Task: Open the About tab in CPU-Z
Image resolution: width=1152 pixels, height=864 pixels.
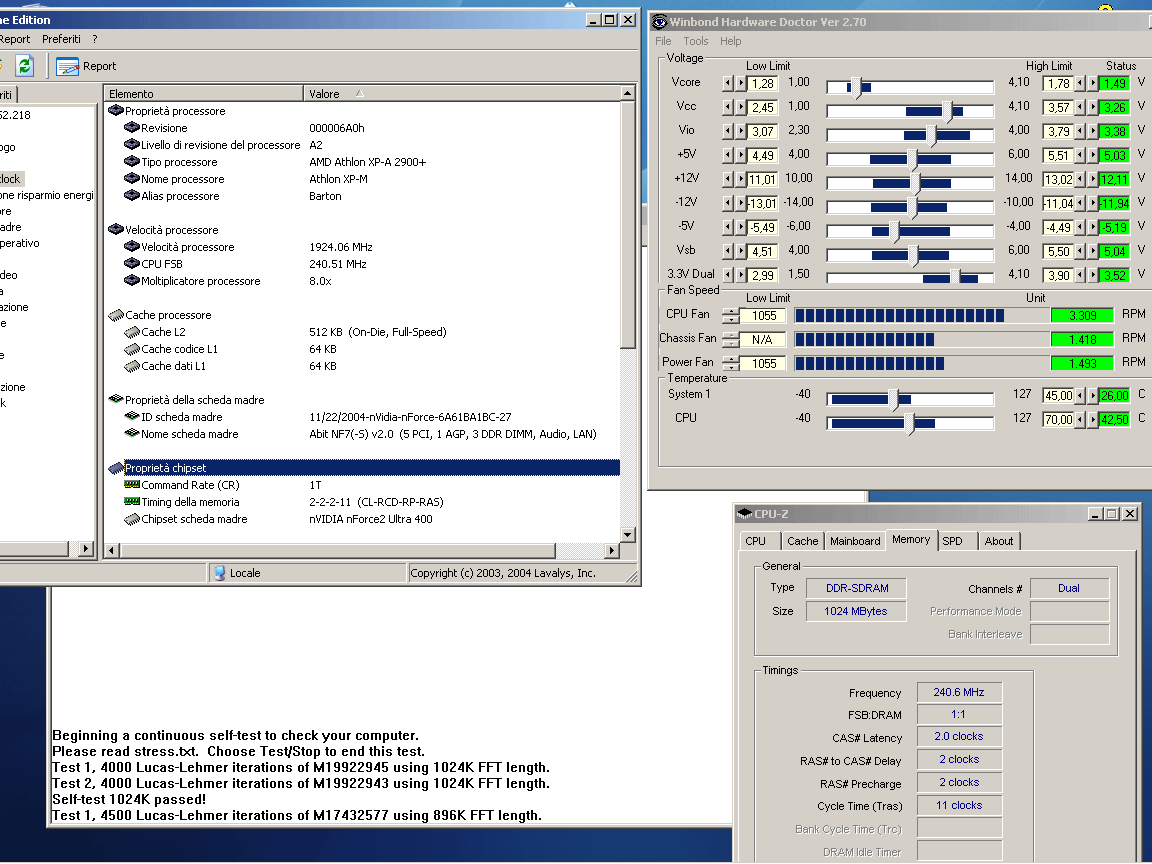Action: [998, 541]
